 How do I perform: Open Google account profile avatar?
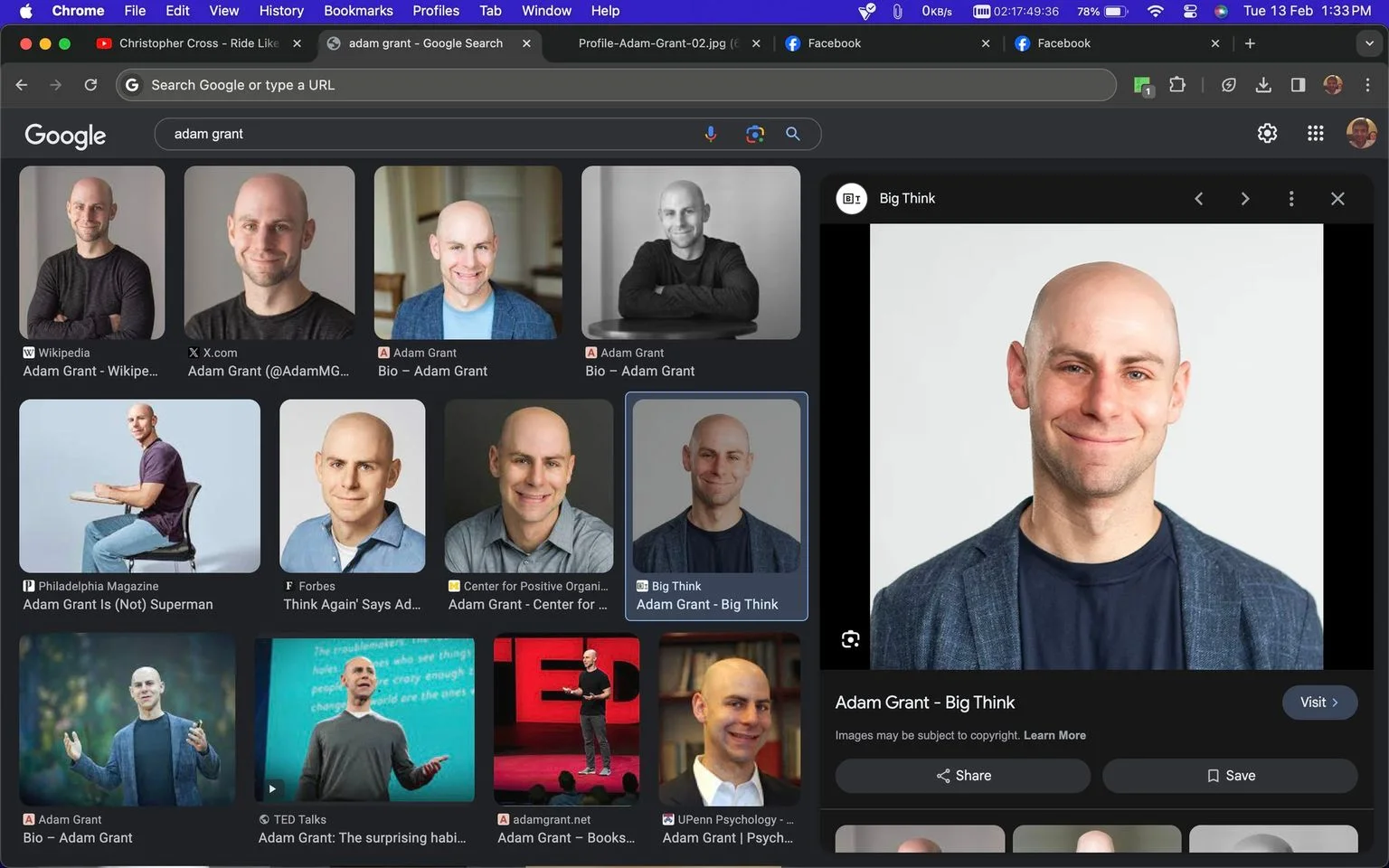(1361, 134)
